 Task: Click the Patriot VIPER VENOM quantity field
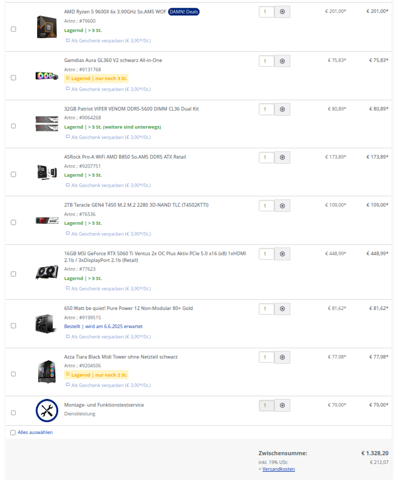tap(266, 109)
